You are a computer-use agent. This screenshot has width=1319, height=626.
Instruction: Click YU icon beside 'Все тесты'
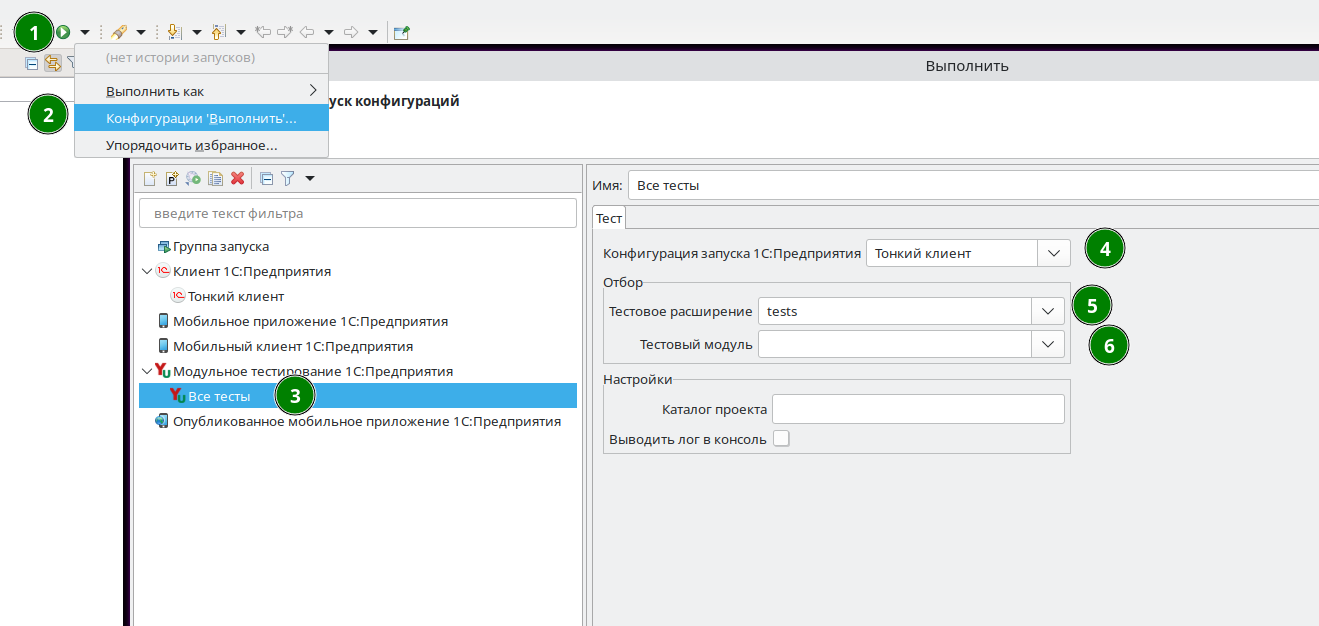(x=178, y=396)
